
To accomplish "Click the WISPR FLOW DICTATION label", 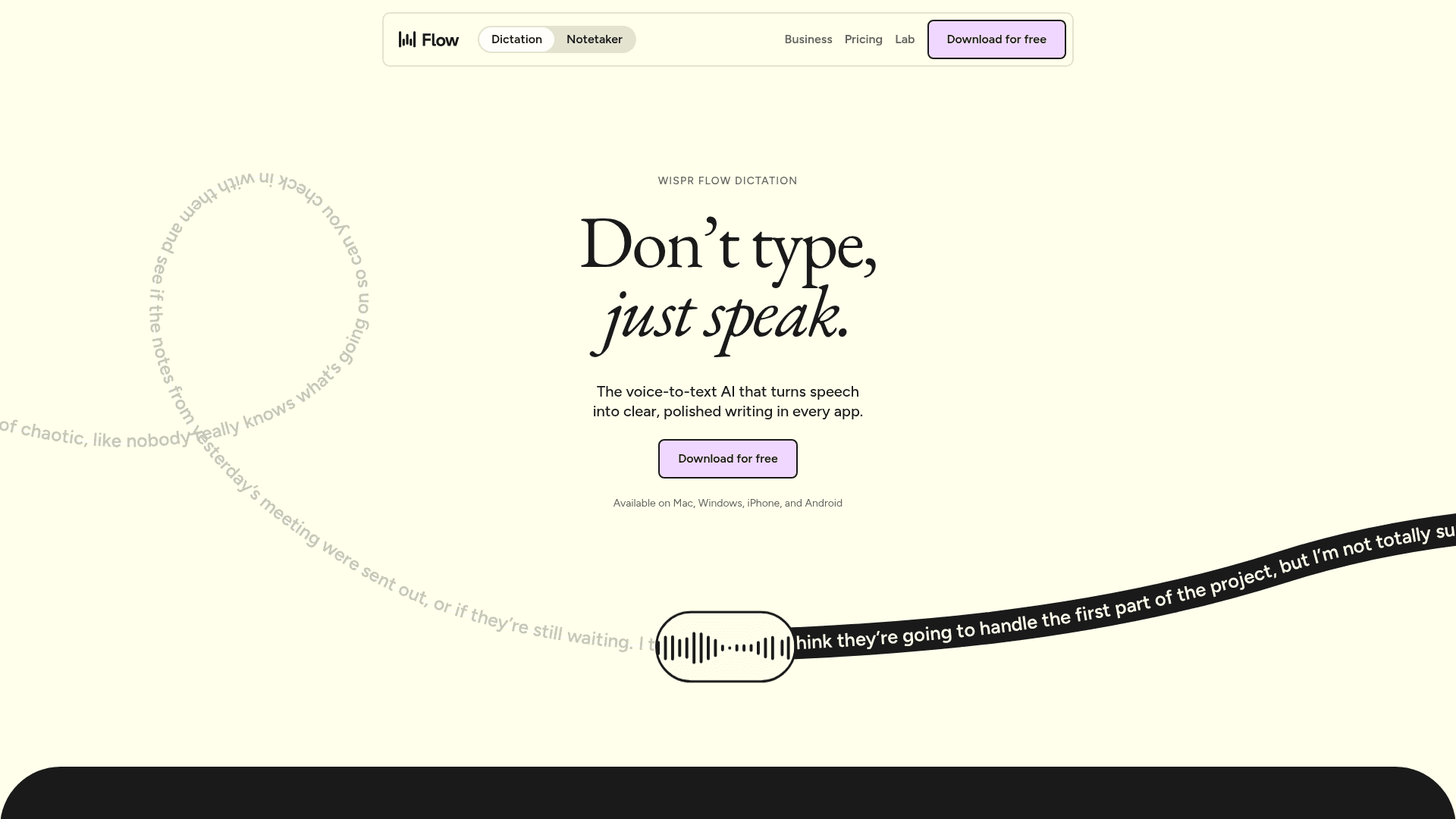I will coord(728,180).
